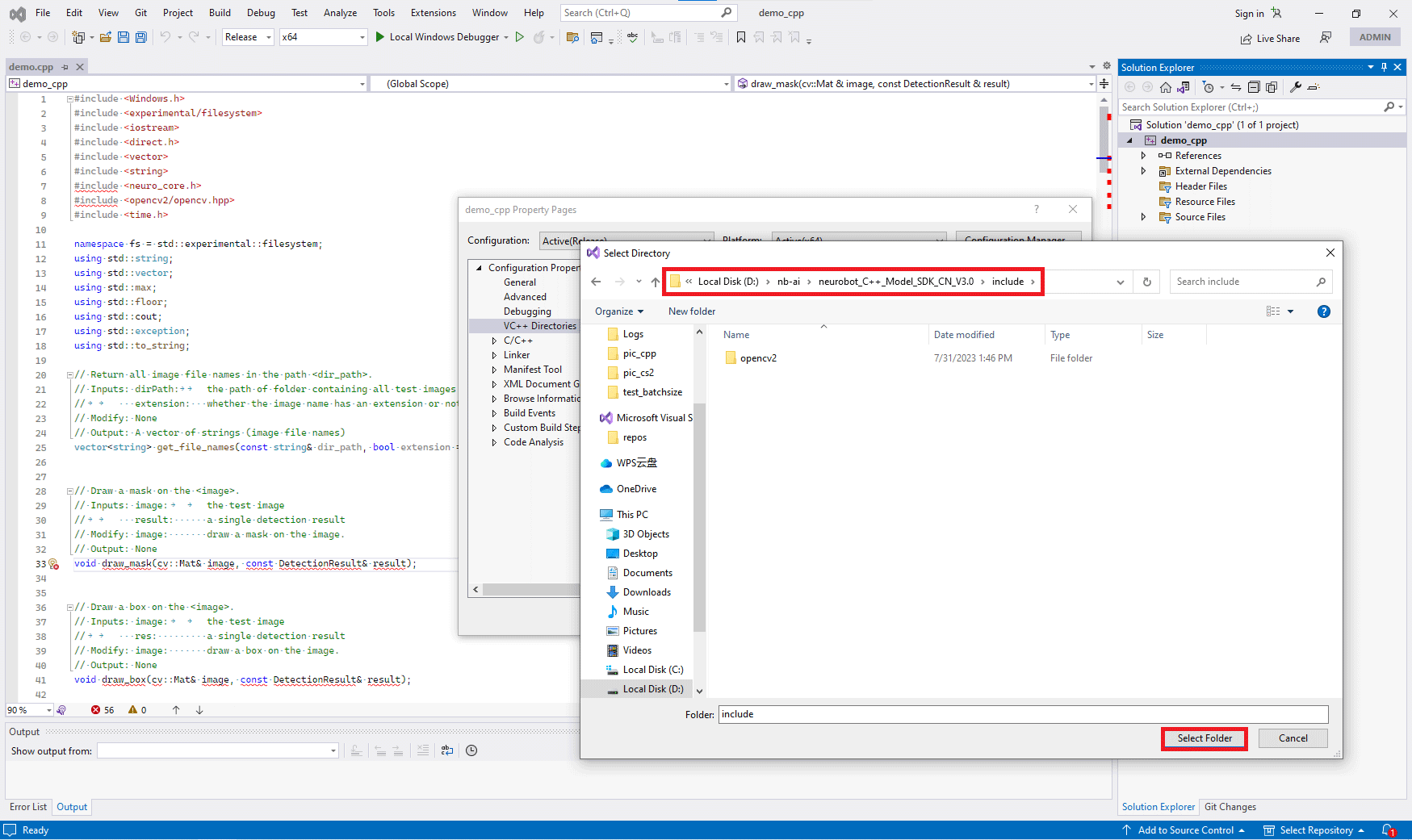Image resolution: width=1412 pixels, height=840 pixels.
Task: Open the Organize dropdown menu
Action: [619, 311]
